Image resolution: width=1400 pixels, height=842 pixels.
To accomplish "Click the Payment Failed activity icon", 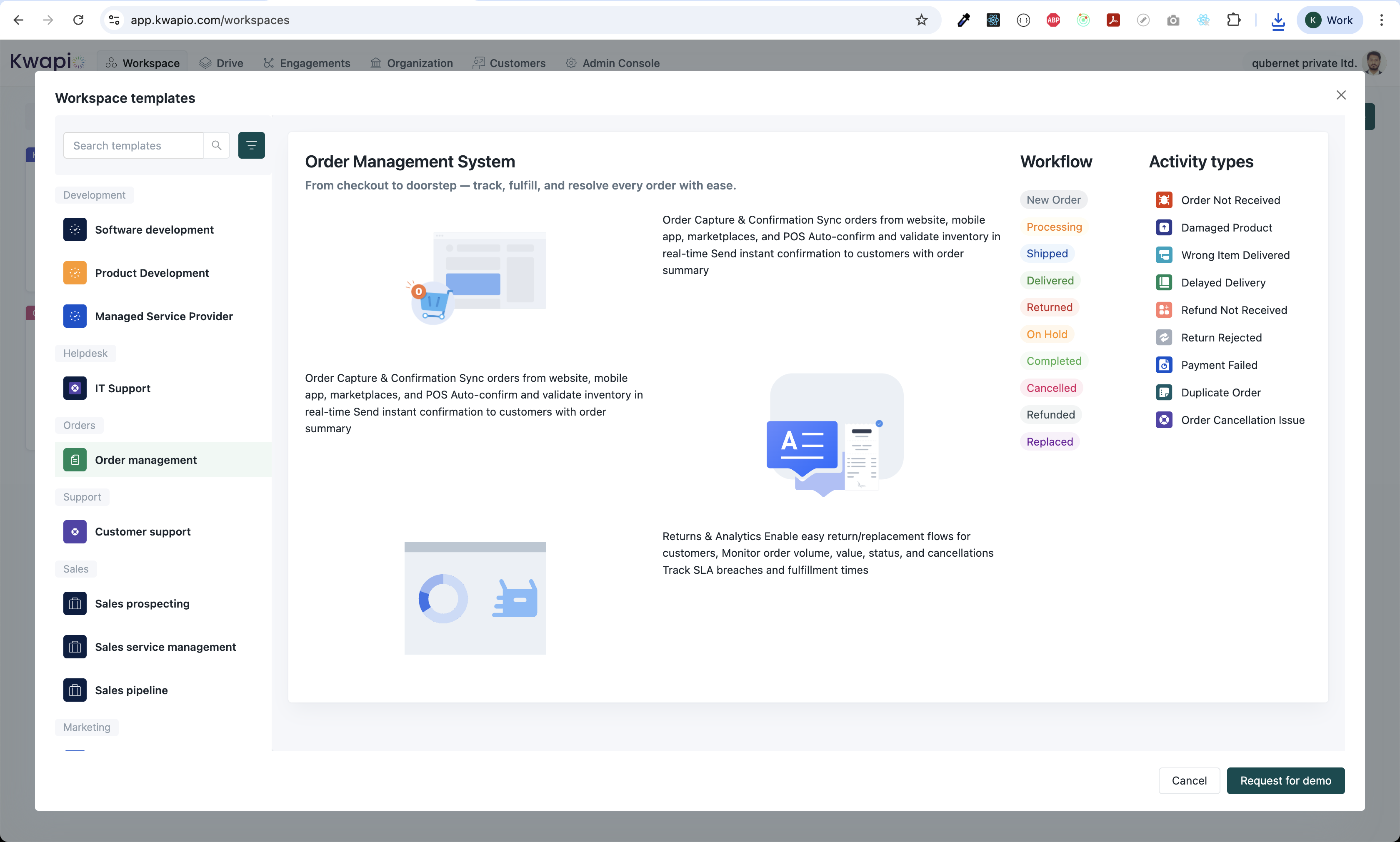I will pos(1164,365).
